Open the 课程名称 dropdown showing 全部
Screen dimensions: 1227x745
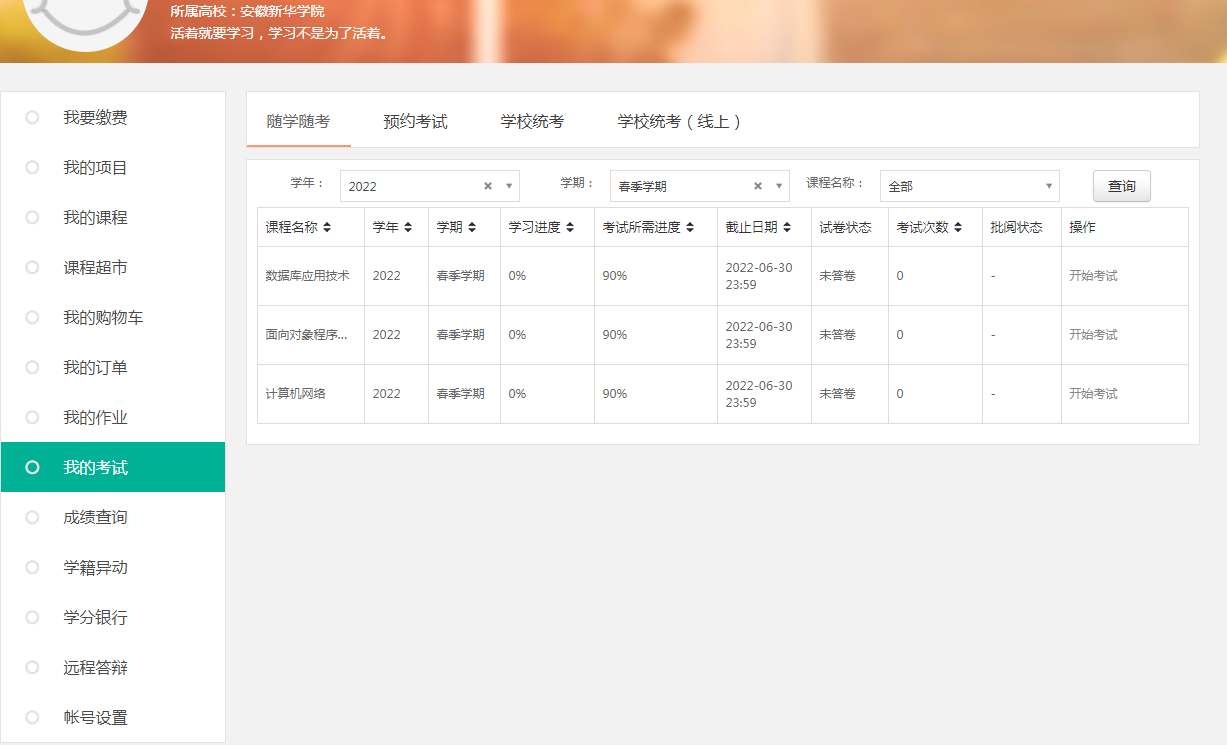[x=969, y=186]
